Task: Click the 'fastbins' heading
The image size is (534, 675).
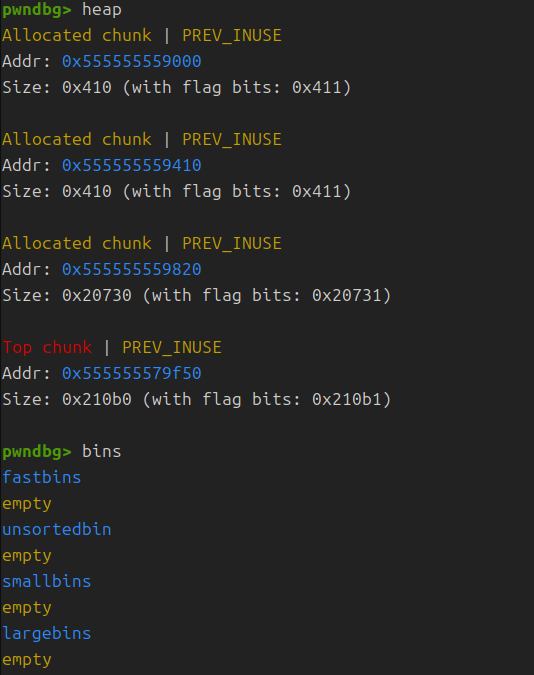Action: point(41,477)
